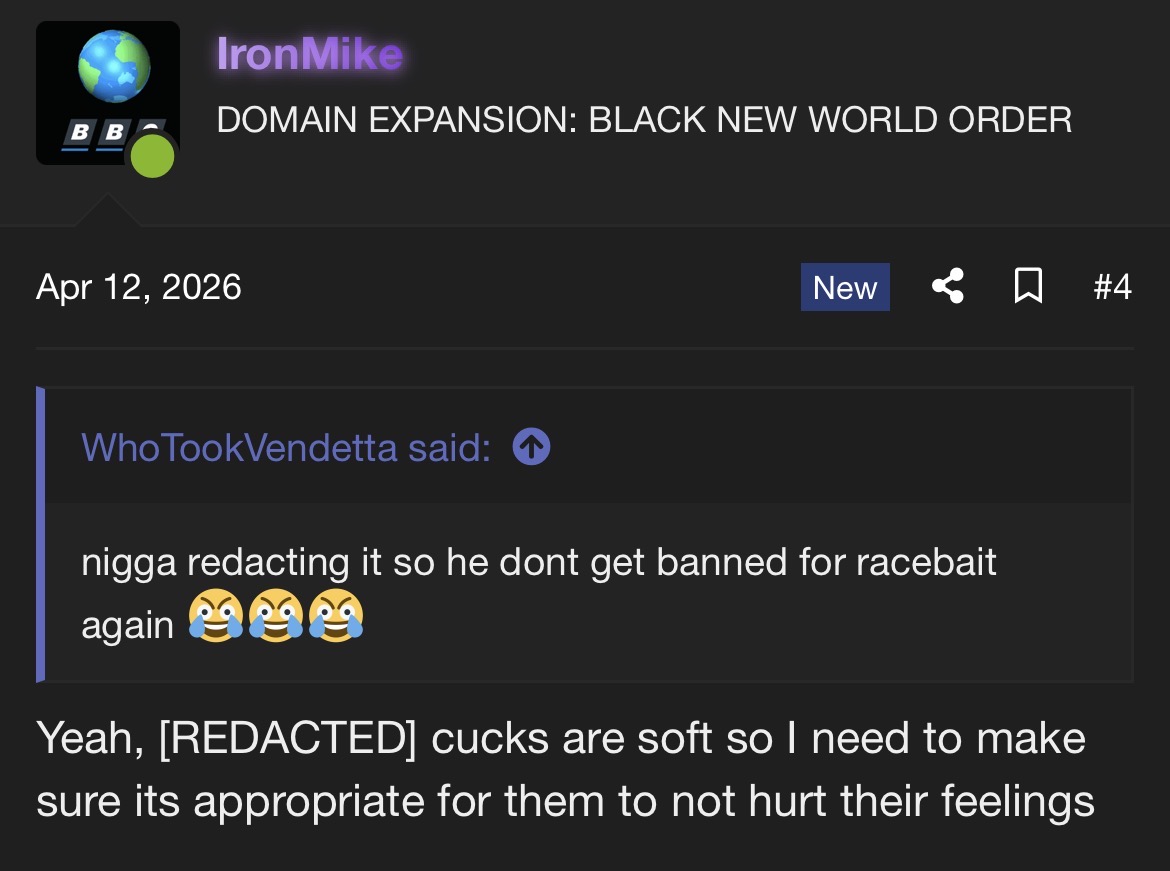Click the middle laughing-crying emoji in quote

point(275,615)
